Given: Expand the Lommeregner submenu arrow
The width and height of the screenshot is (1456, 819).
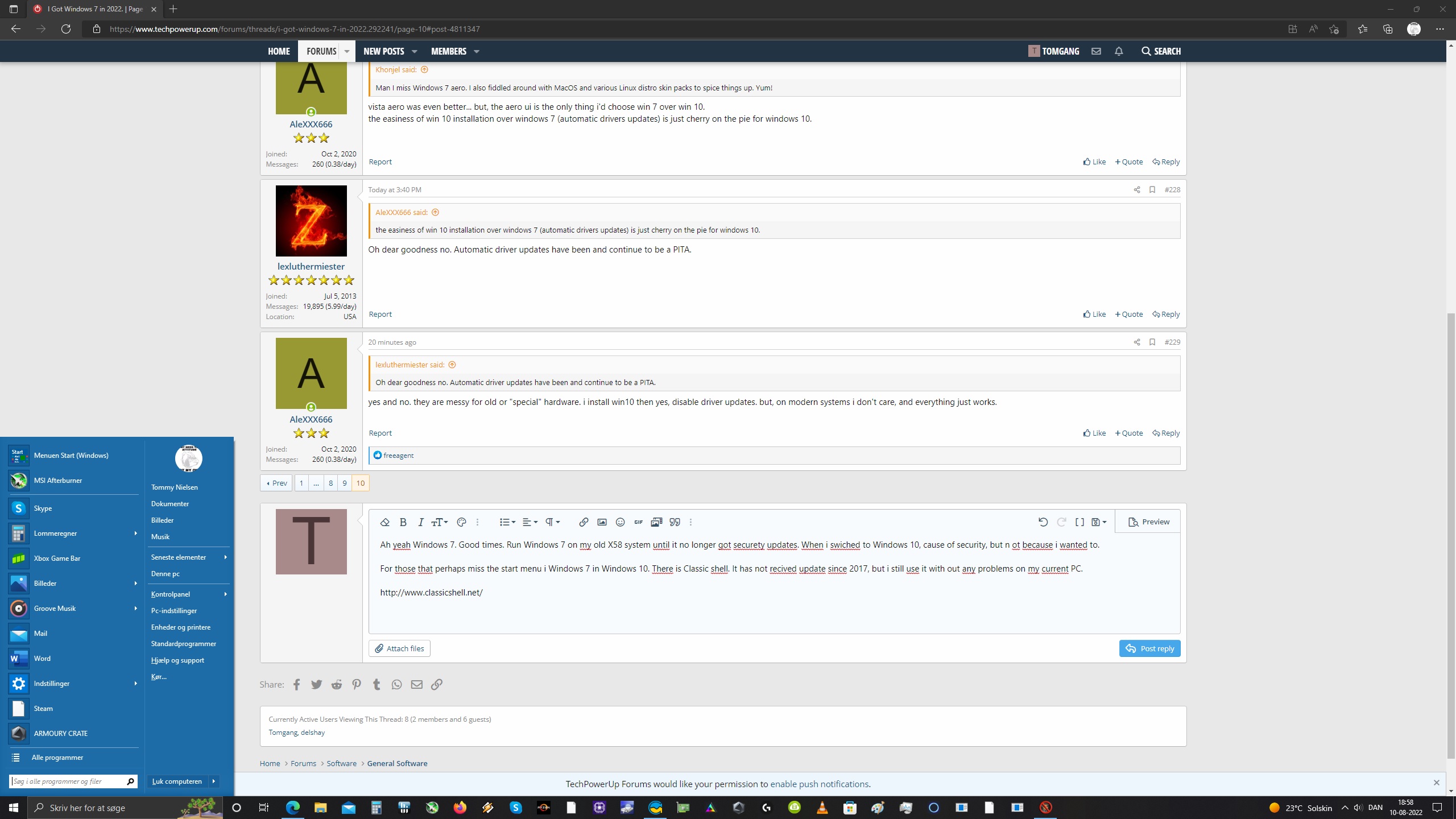Looking at the screenshot, I should point(135,533).
